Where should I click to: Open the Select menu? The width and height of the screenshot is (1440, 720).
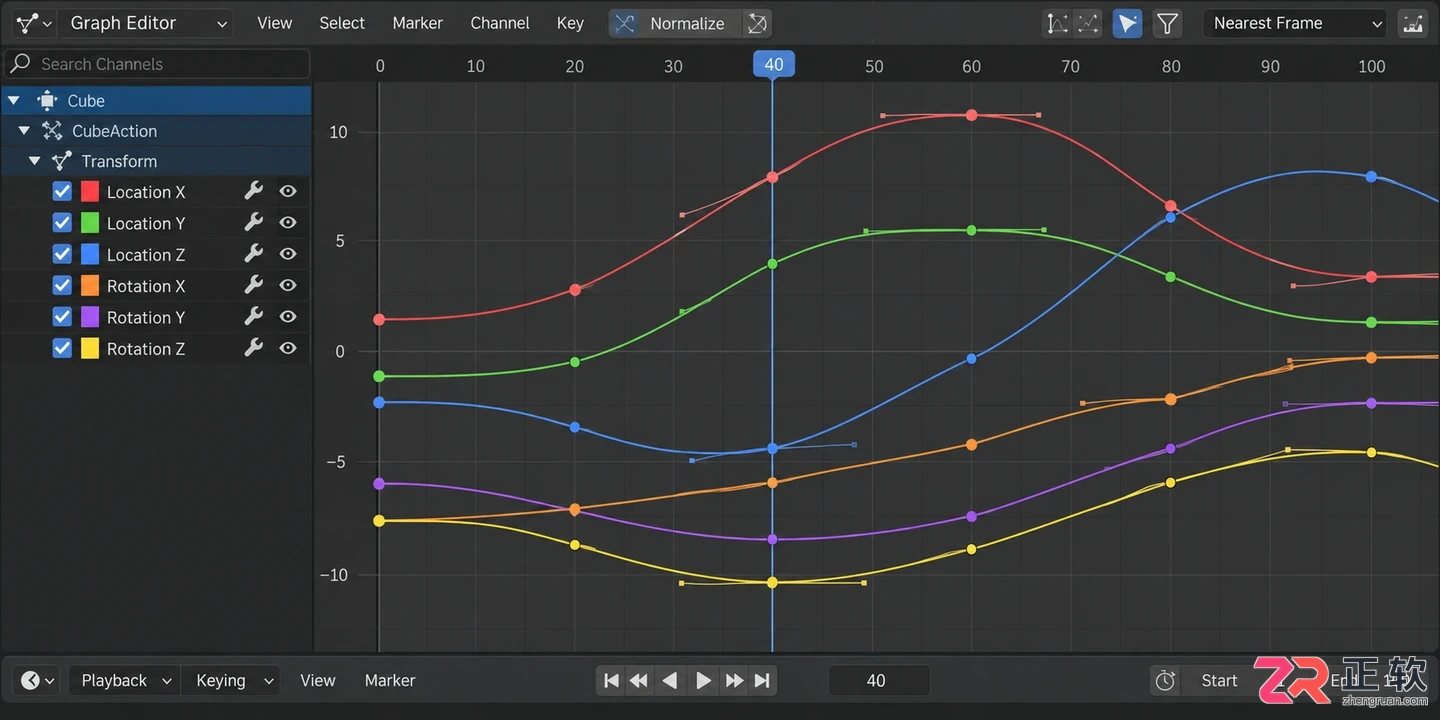(342, 23)
